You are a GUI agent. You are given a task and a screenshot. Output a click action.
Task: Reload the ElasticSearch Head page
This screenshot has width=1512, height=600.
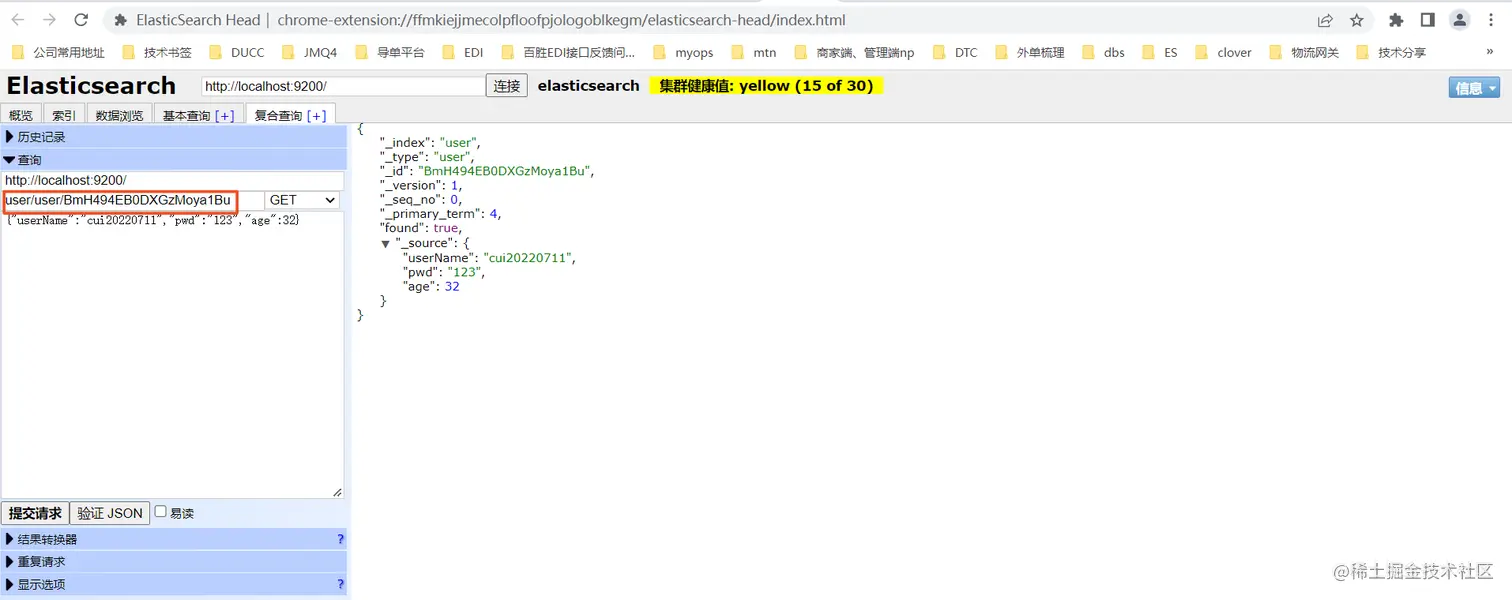(81, 20)
